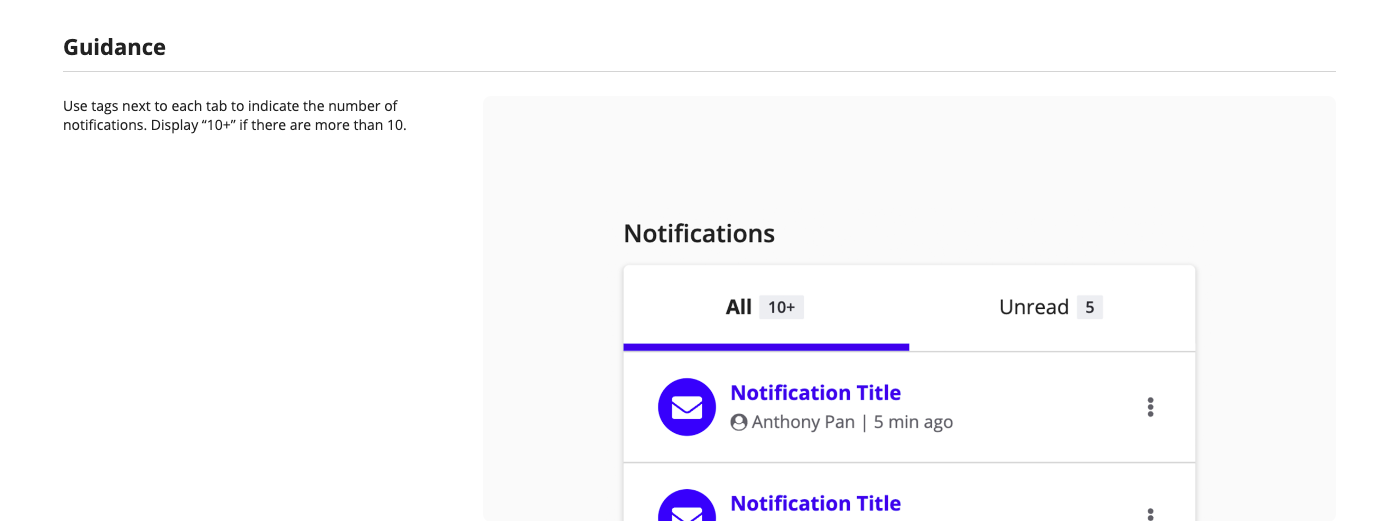Viewport: 1398px width, 521px height.
Task: Switch to the All tab
Action: point(739,307)
